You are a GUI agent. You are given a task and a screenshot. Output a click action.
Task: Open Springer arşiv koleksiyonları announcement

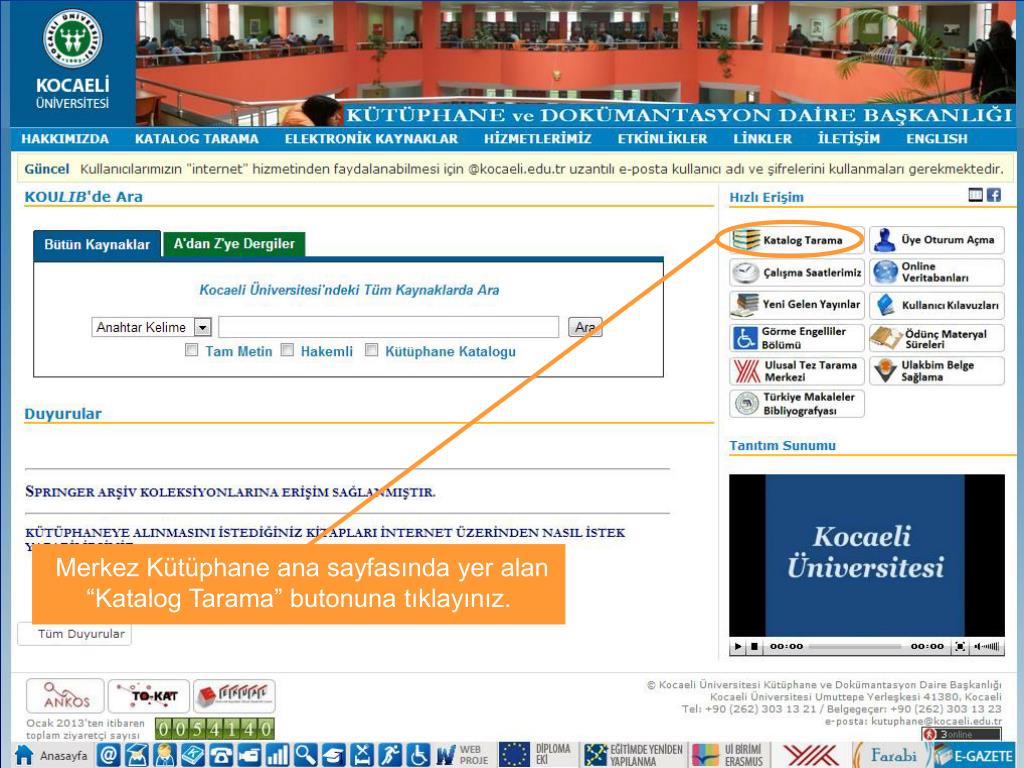tap(231, 492)
